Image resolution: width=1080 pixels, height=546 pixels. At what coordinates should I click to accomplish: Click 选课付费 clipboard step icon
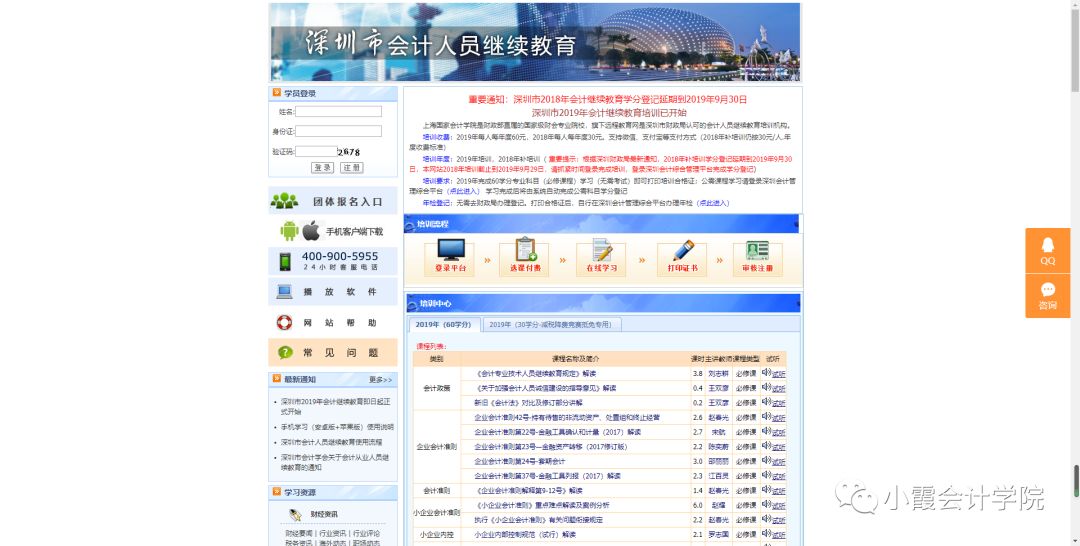(526, 249)
